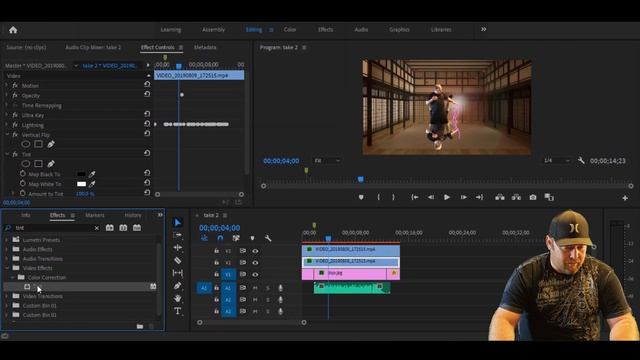Screen dimensions: 640x360
Task: Select the Ripple Edit tool
Action: (x=178, y=247)
